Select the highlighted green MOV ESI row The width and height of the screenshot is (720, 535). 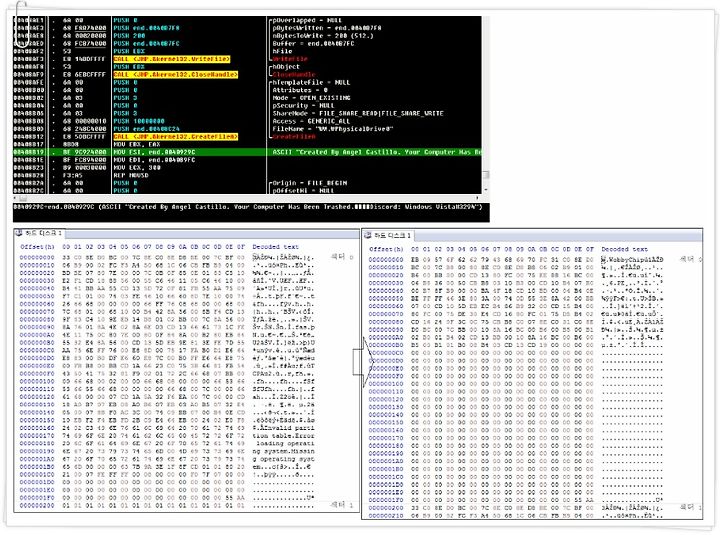[247, 152]
